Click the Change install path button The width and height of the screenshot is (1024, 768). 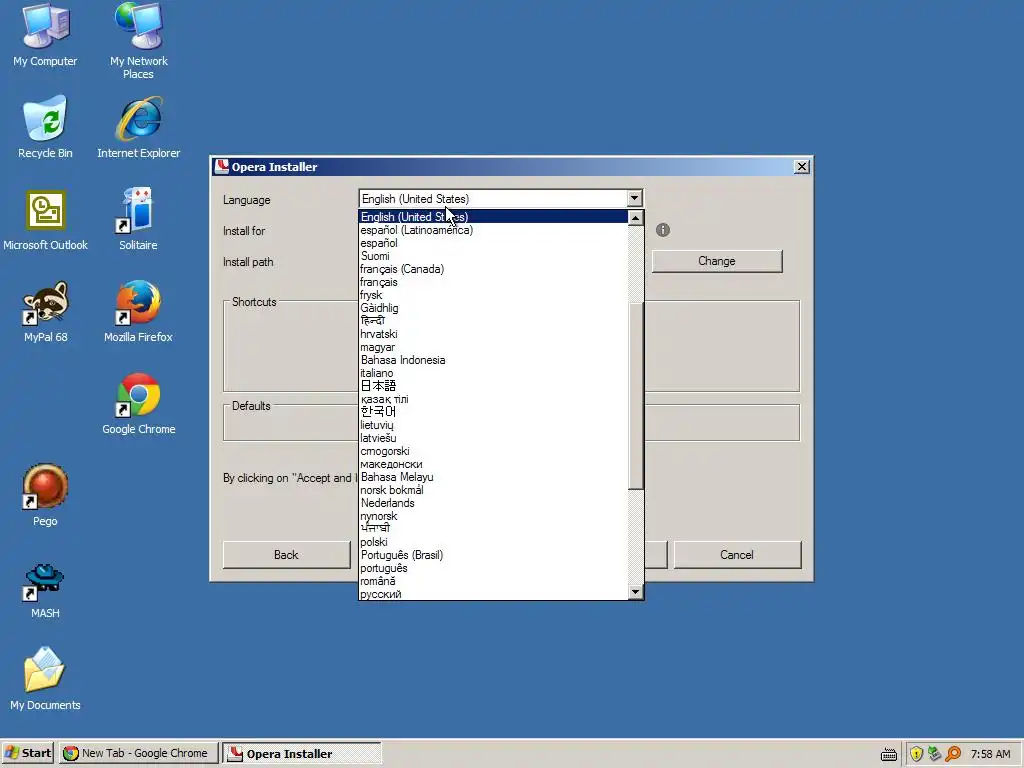coord(716,261)
